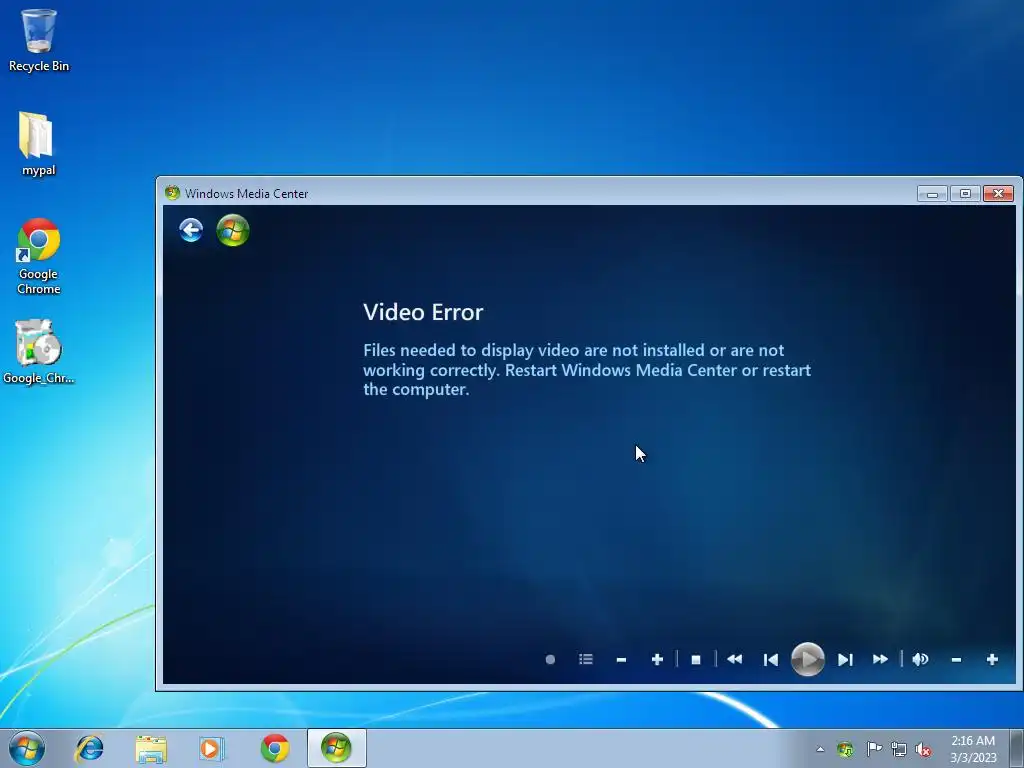Screen dimensions: 1024x768
Task: Stop playback with the square button
Action: [696, 660]
